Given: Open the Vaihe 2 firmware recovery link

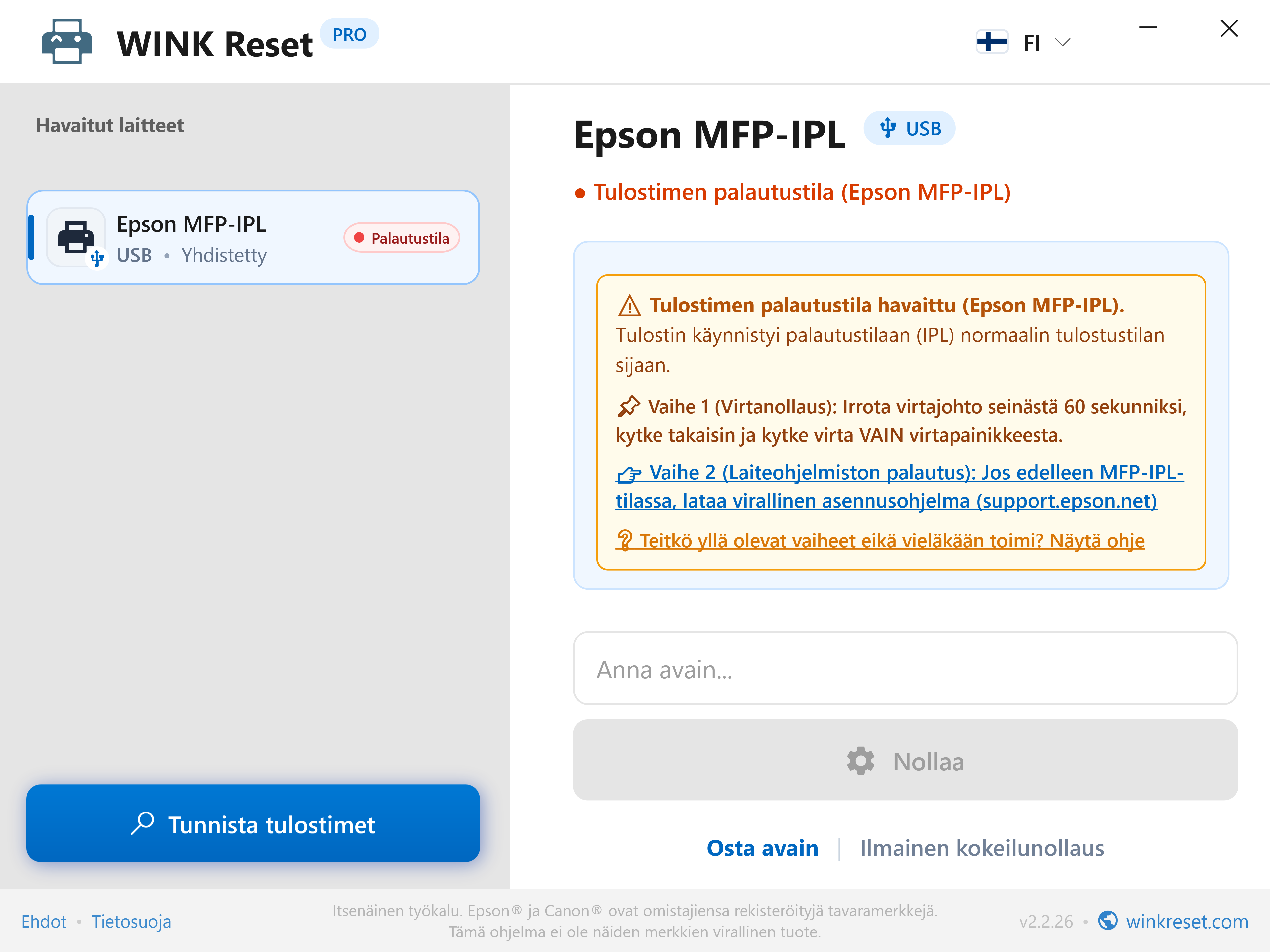Looking at the screenshot, I should [900, 487].
